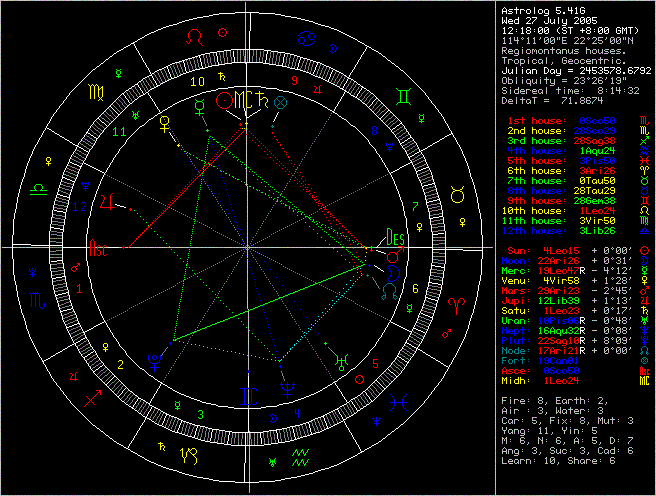Click the red Asc label on the wheel
The height and width of the screenshot is (496, 656).
coord(101,245)
